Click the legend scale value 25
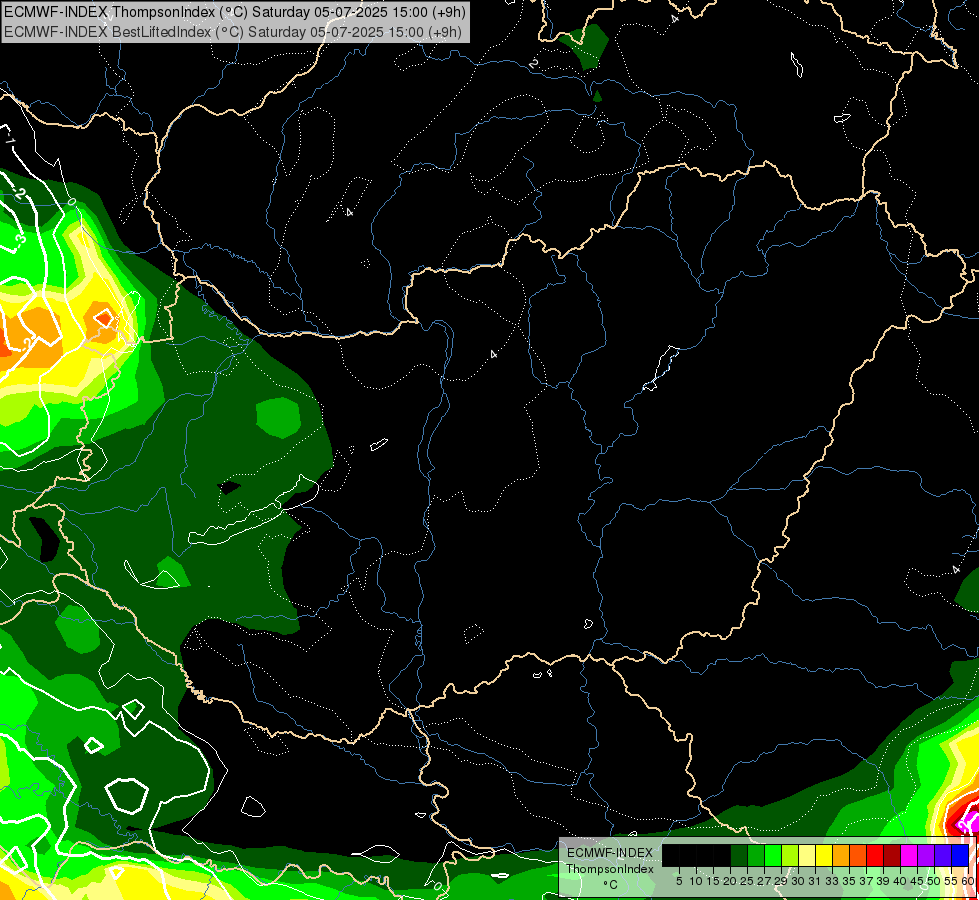 tap(747, 881)
